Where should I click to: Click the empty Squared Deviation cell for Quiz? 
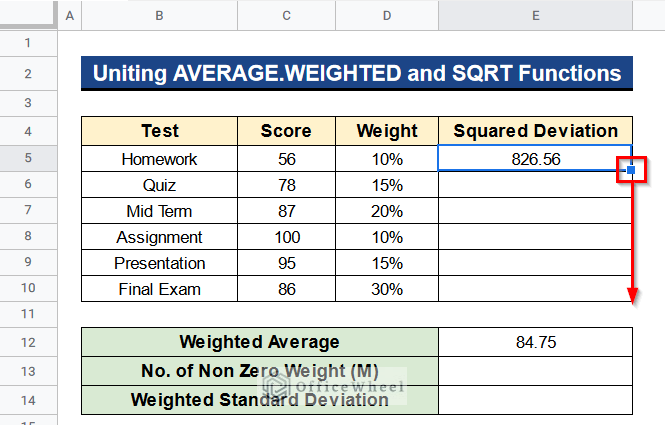pyautogui.click(x=535, y=185)
